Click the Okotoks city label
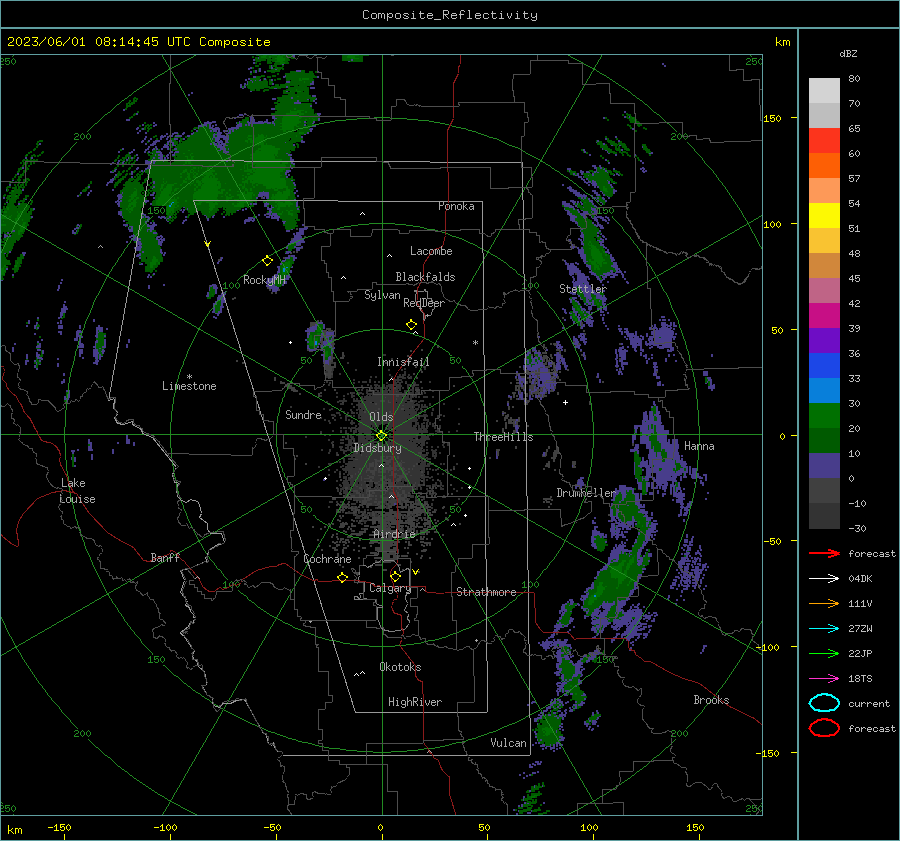The width and height of the screenshot is (900, 841). (400, 667)
